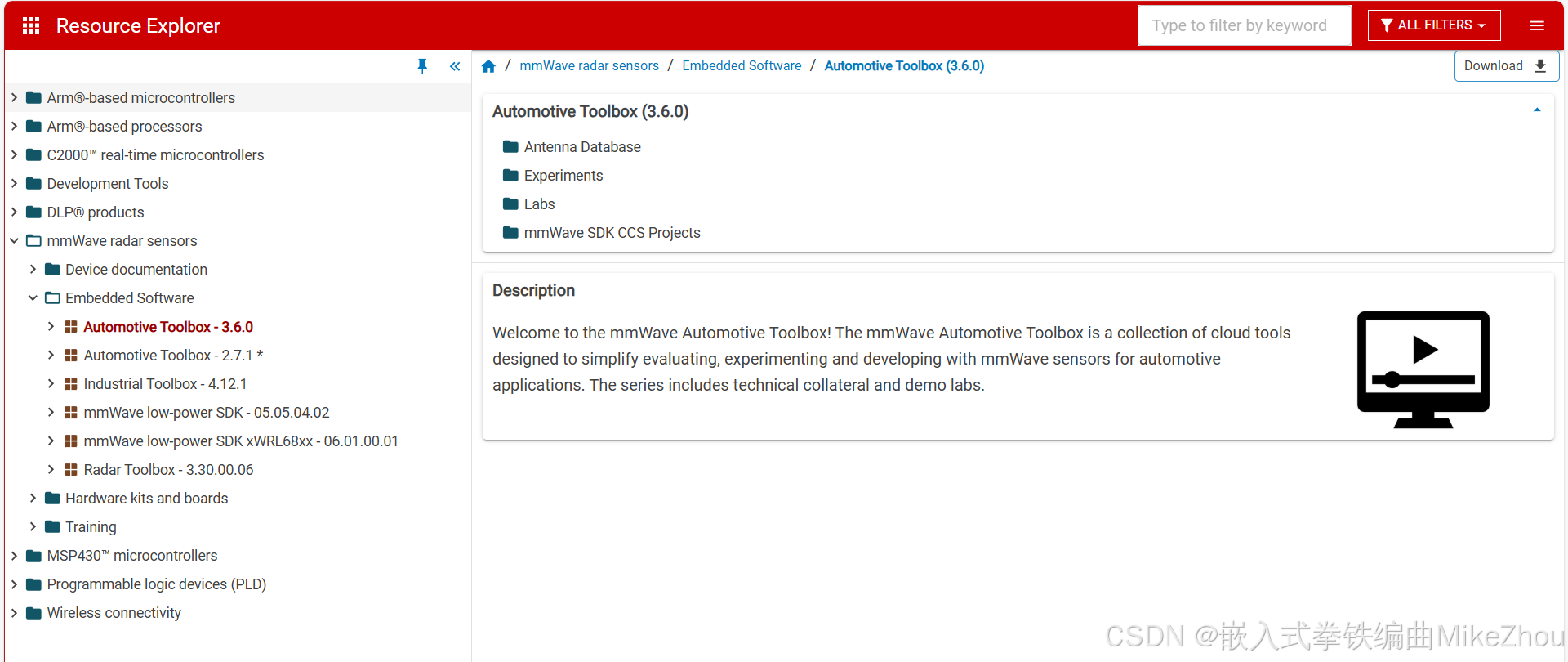Select Automotive Toolbox - 2.7.1 in the tree
Viewport: 1568px width, 662px height.
point(173,356)
